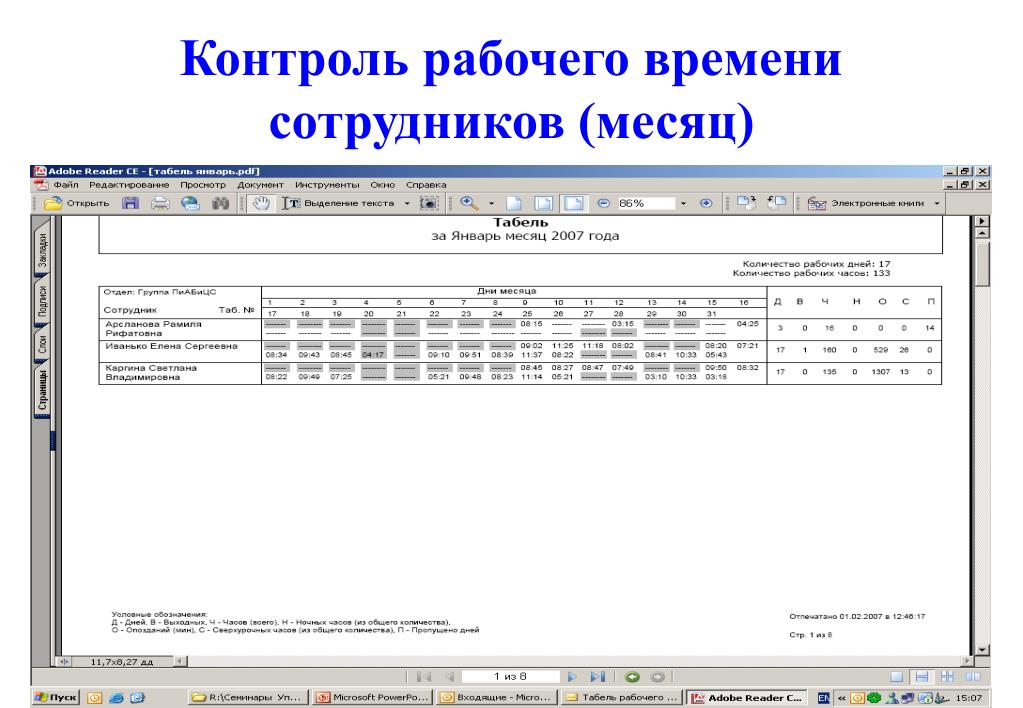Click employee name Карпина Светлана Владимировна
This screenshot has width=1023, height=708.
(151, 373)
